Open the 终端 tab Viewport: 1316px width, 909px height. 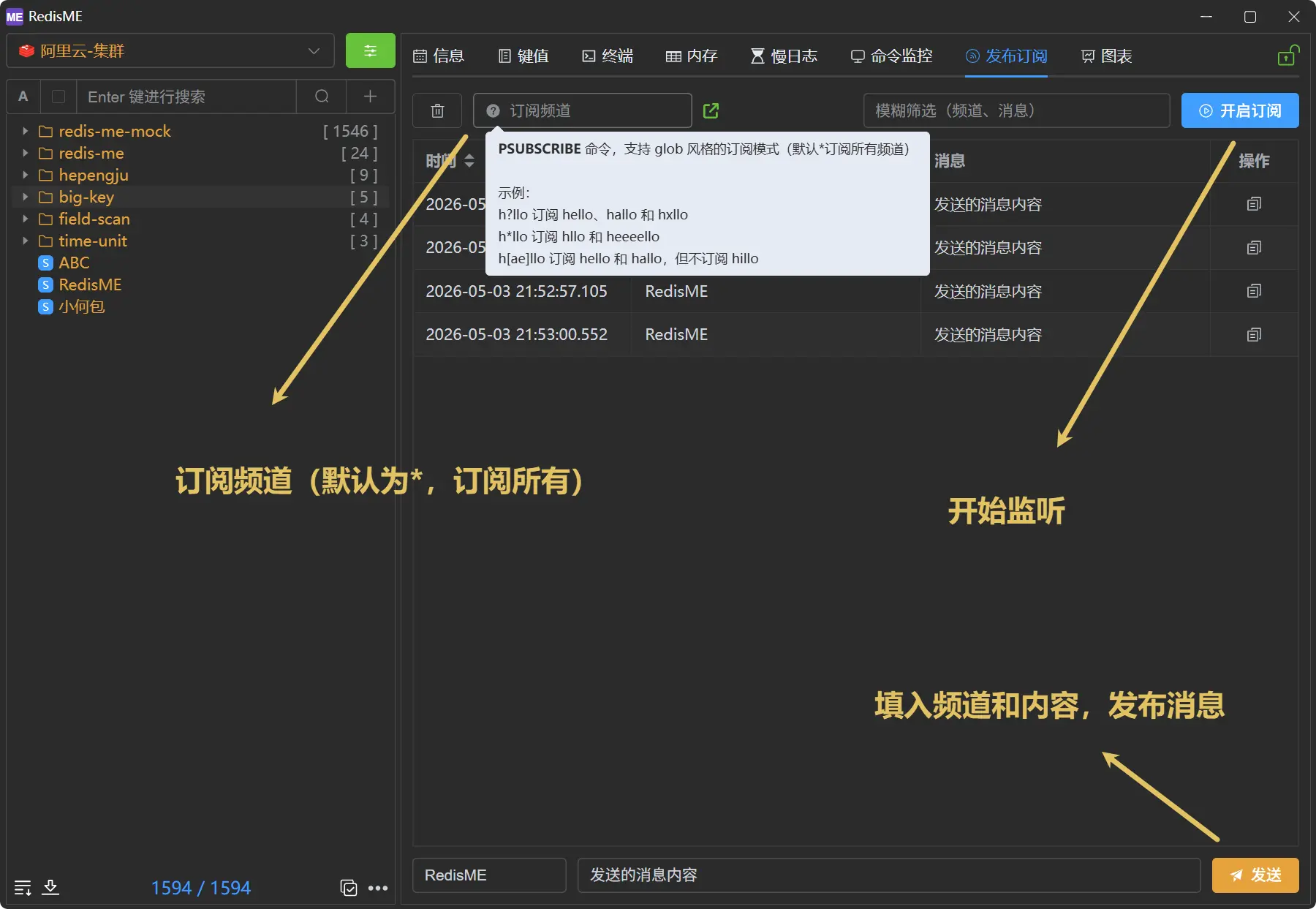pyautogui.click(x=608, y=56)
